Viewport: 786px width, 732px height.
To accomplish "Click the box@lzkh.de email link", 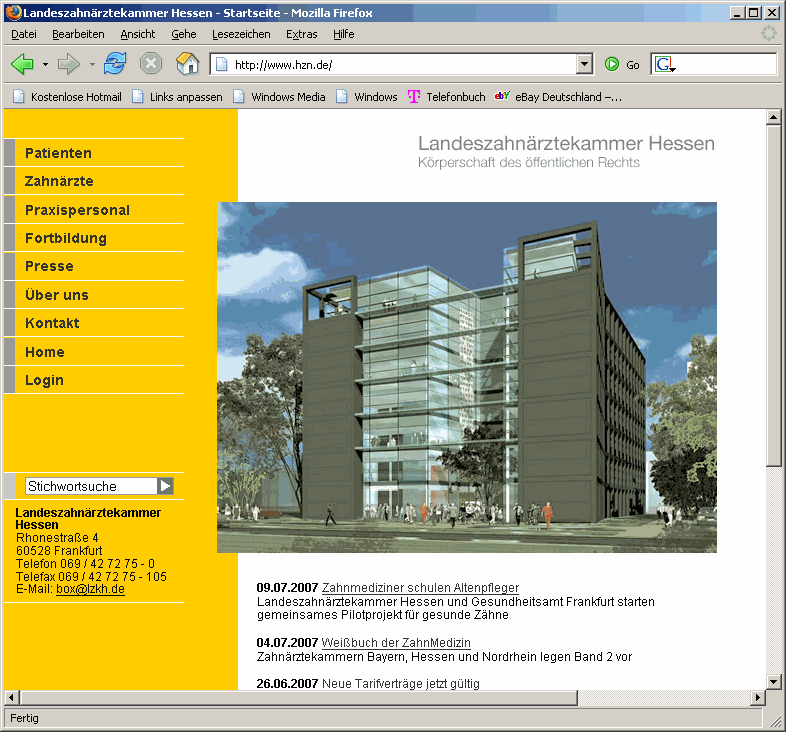I will click(x=90, y=589).
